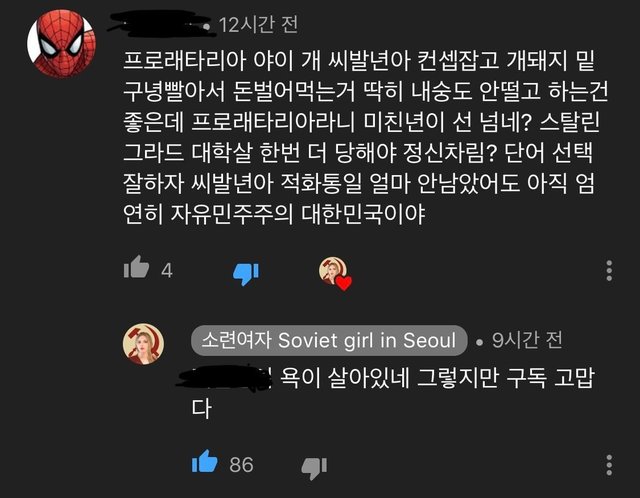Tap the creator heart badge on top comment
Image resolution: width=640 pixels, height=498 pixels.
click(335, 273)
